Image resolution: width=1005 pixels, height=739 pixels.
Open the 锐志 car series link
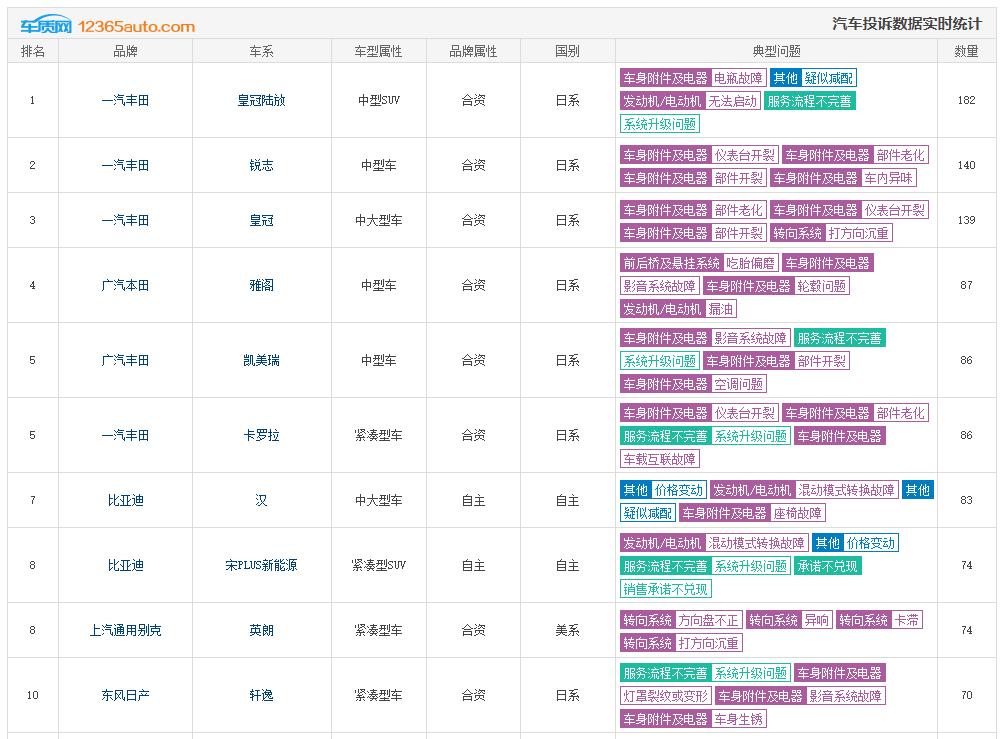coord(262,165)
